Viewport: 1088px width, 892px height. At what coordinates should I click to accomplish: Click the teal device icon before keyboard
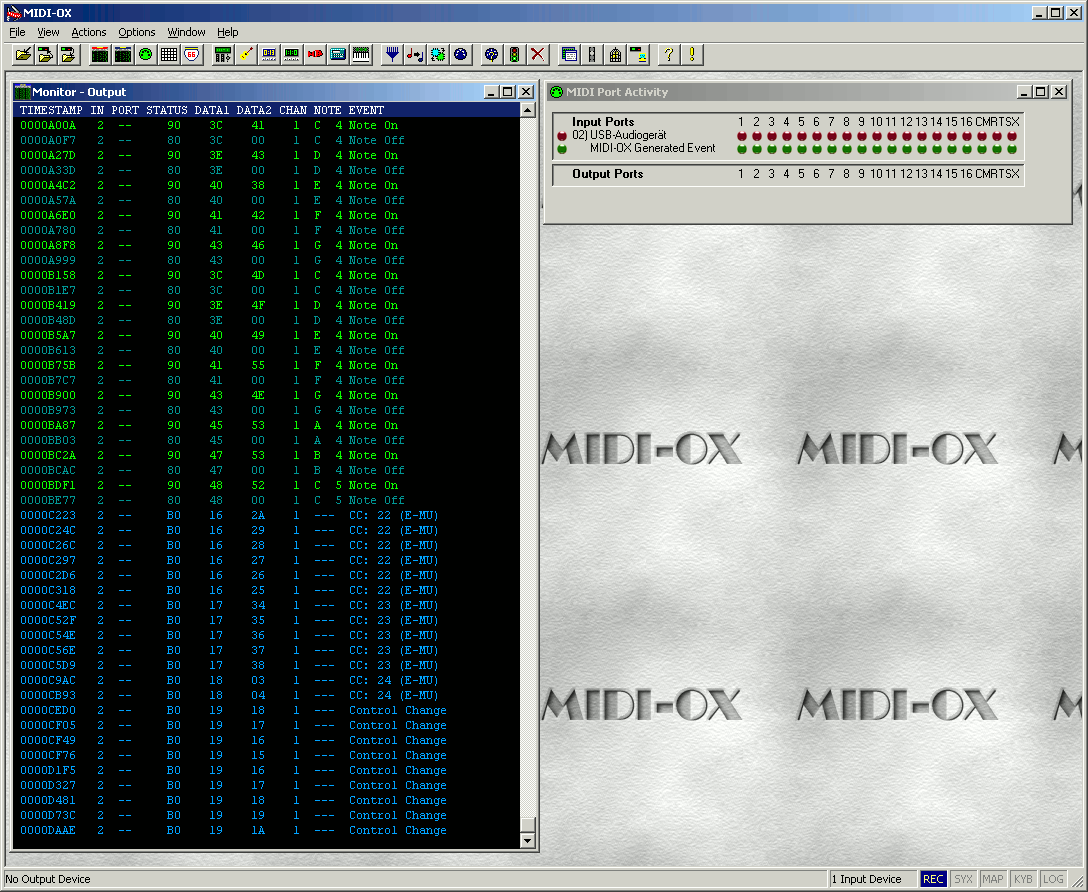click(x=338, y=55)
